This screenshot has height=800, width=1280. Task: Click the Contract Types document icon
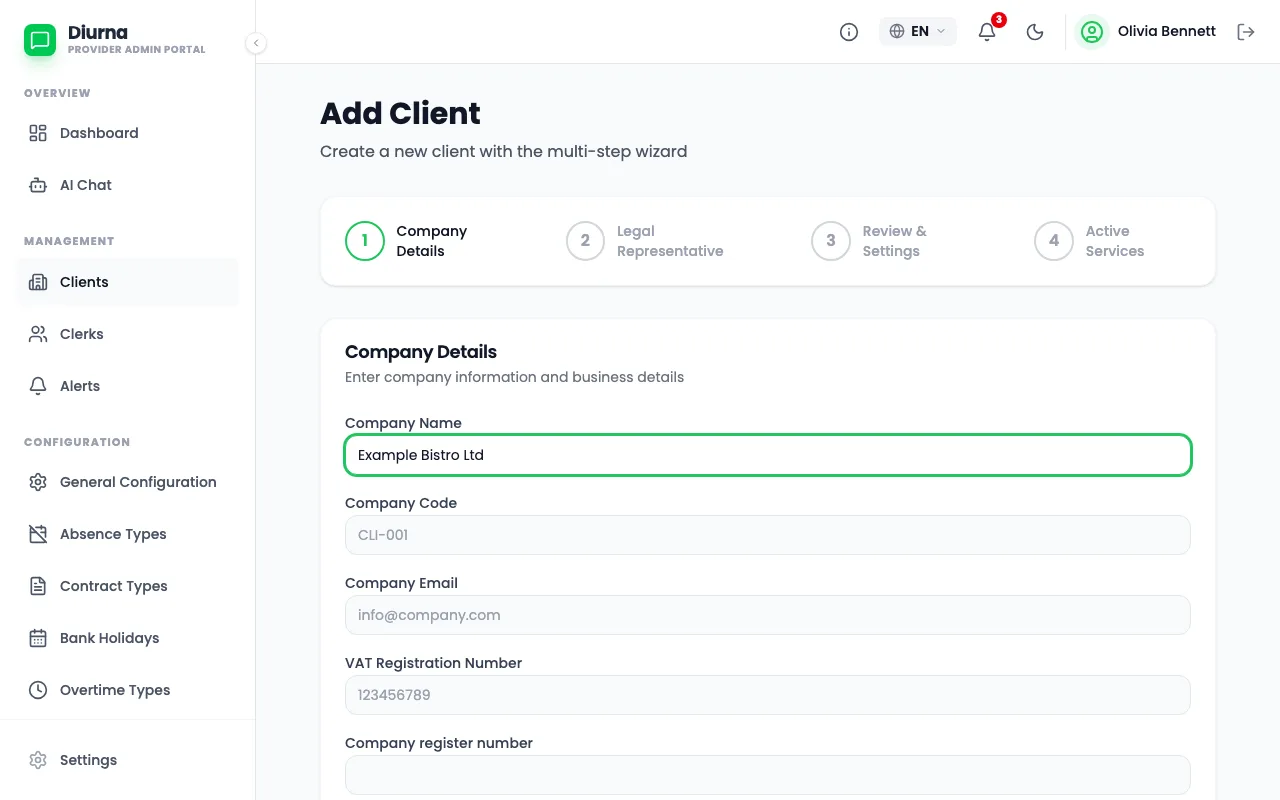coord(38,586)
